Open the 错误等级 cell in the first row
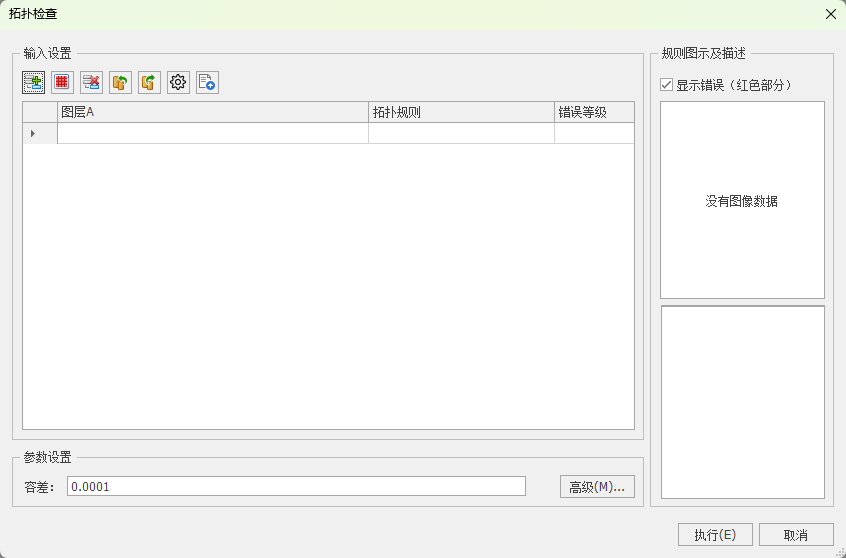Viewport: 846px width, 558px height. coord(594,133)
